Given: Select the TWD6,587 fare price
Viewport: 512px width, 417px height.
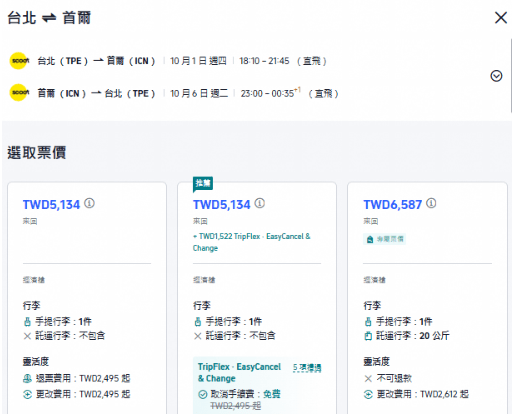Looking at the screenshot, I should pyautogui.click(x=393, y=205).
